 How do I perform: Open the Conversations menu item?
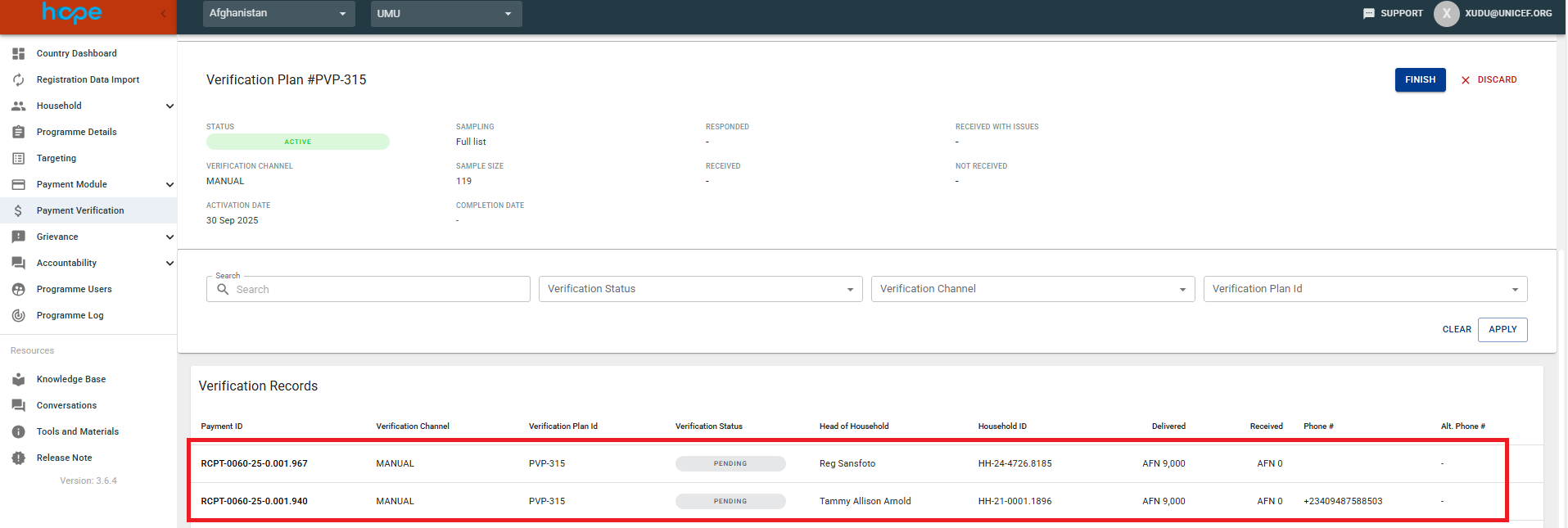(66, 405)
